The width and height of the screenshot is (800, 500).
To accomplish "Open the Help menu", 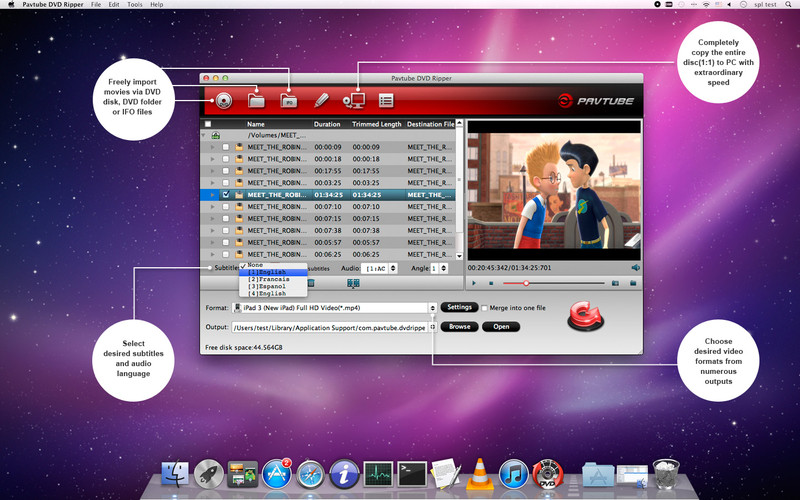I will click(157, 4).
